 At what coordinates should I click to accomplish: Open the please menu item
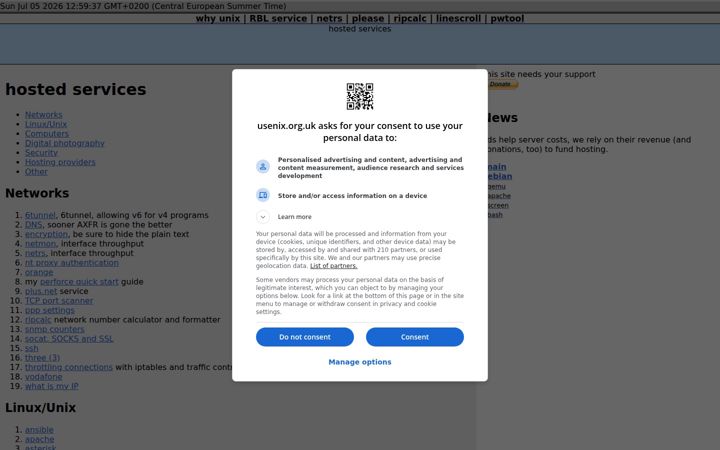coord(367,18)
